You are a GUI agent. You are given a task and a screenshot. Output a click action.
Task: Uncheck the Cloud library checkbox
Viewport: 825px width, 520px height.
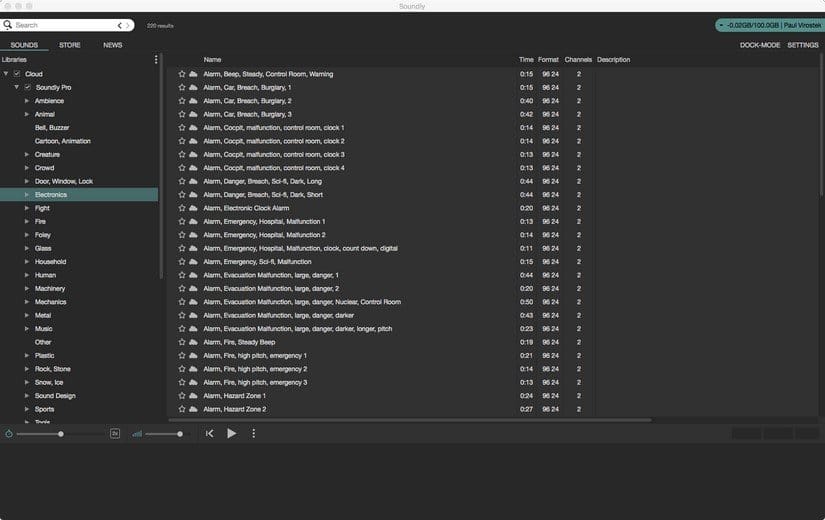point(17,74)
